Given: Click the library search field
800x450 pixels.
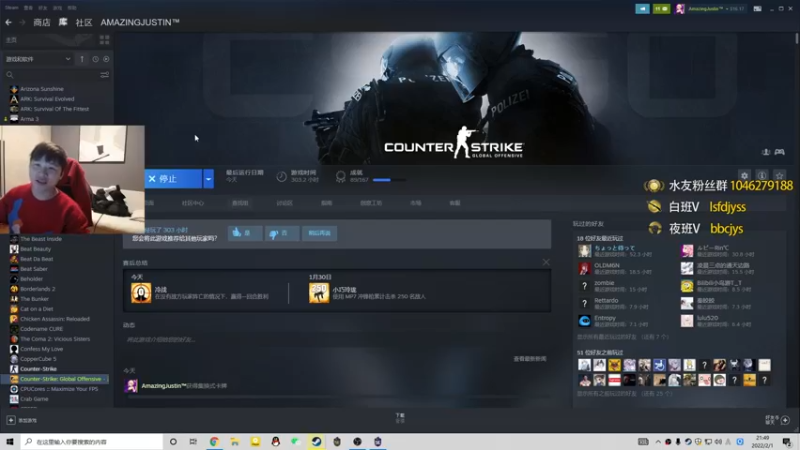Looking at the screenshot, I should [x=51, y=75].
